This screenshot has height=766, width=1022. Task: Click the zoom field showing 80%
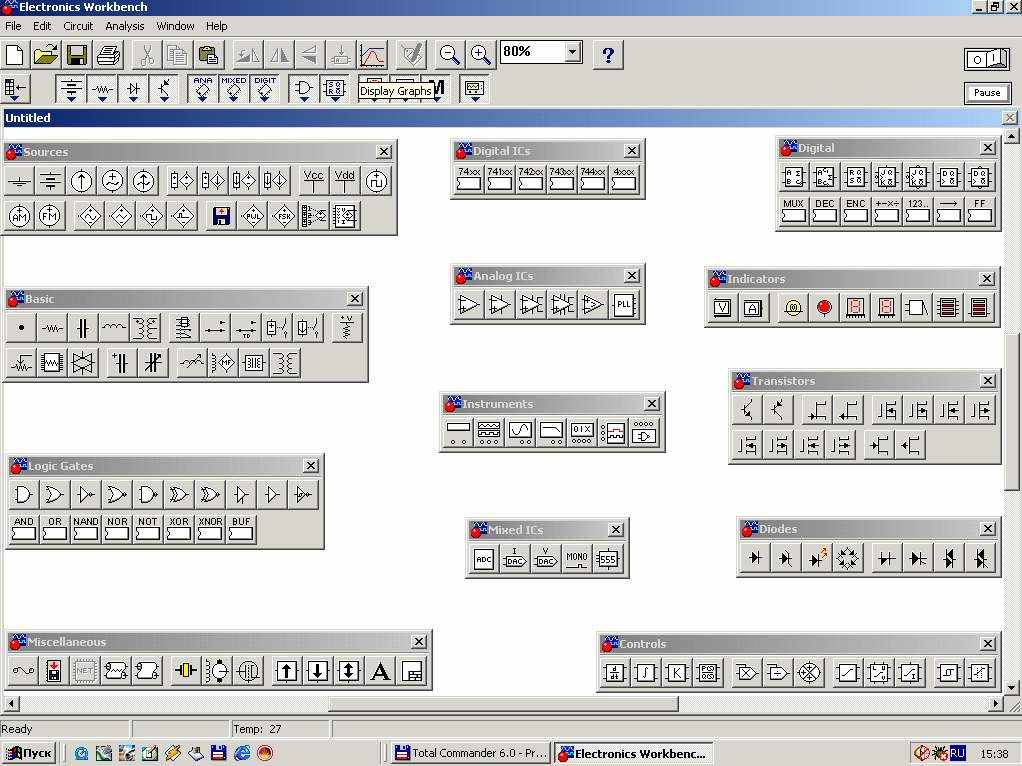click(533, 52)
